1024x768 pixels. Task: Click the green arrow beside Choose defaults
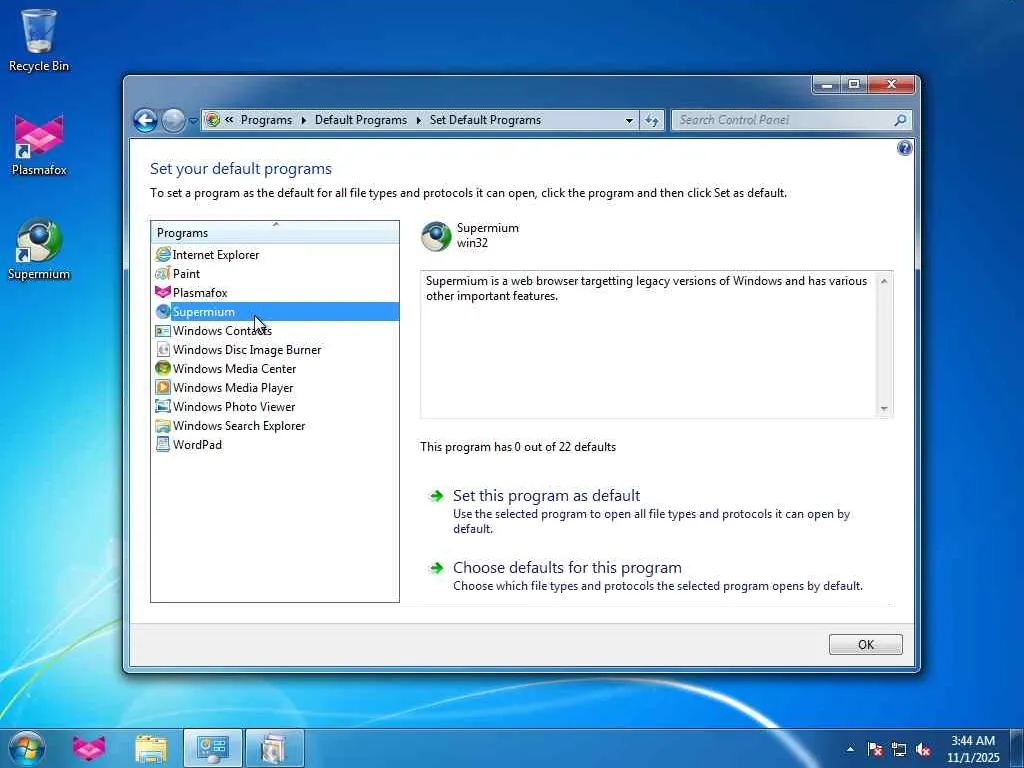436,568
